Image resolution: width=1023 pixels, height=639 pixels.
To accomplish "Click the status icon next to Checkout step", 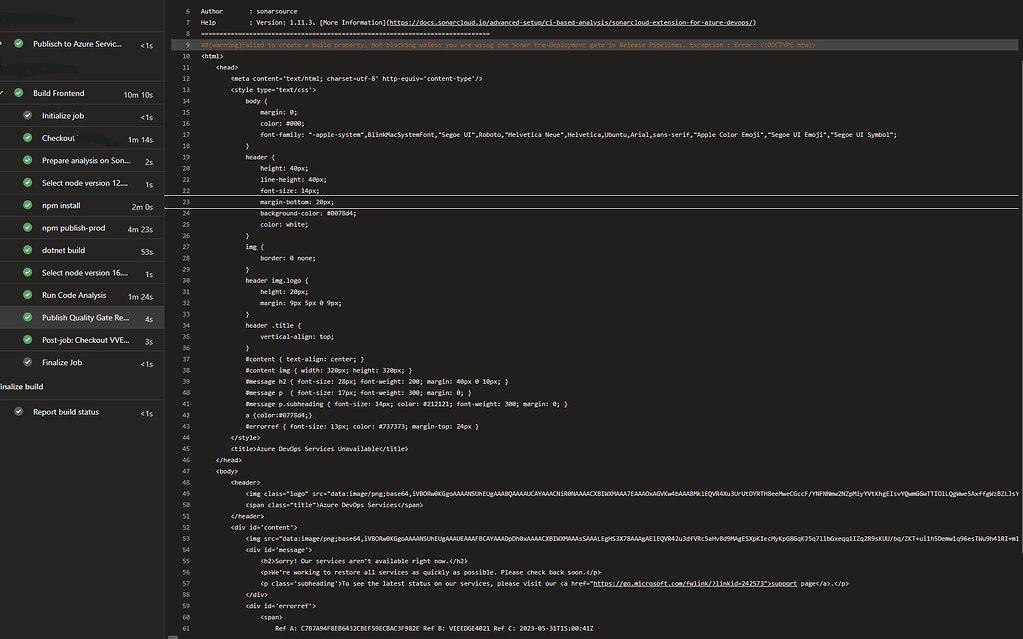I will click(28, 137).
